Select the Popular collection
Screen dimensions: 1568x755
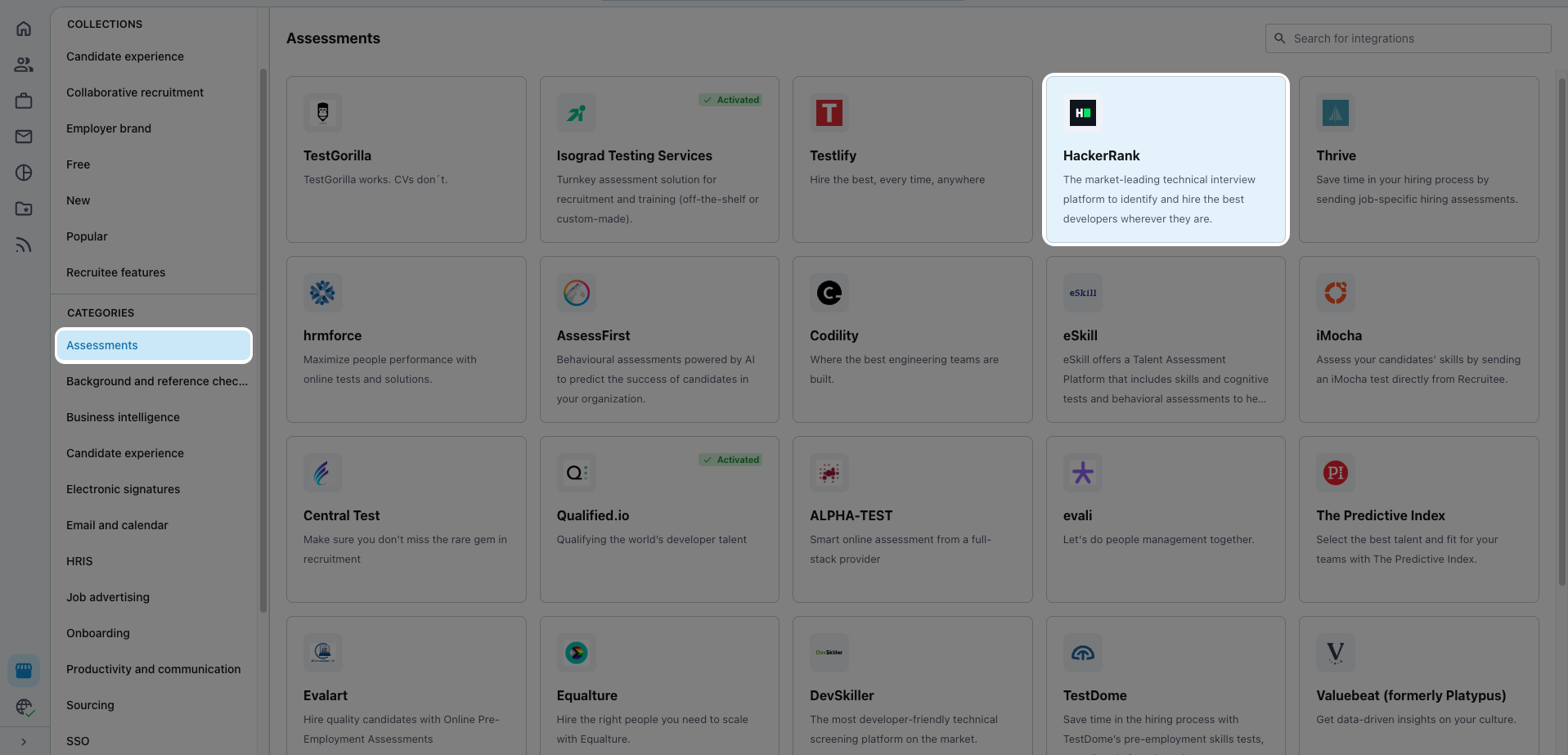click(87, 236)
